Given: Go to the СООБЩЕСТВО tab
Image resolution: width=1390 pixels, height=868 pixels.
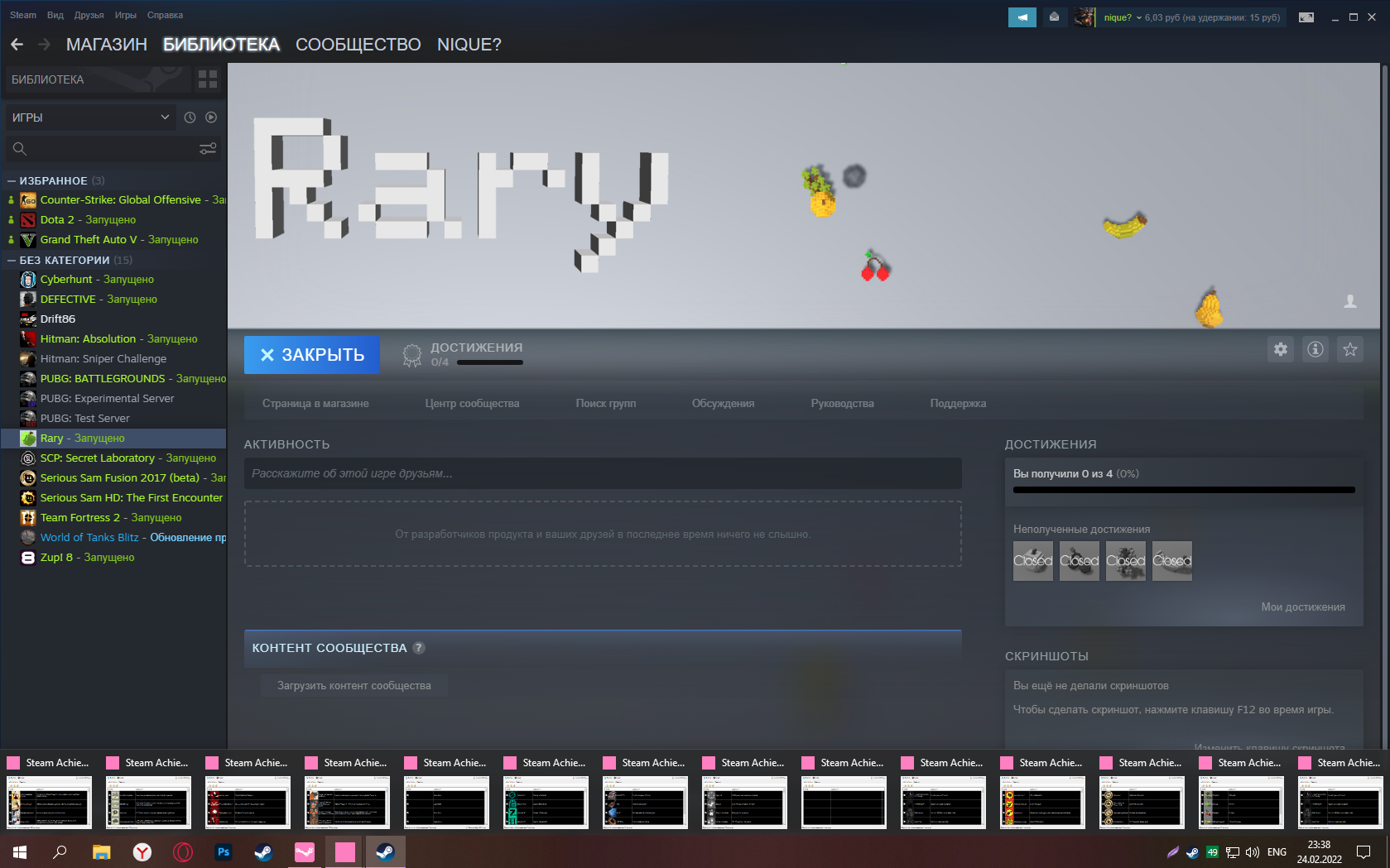Looking at the screenshot, I should [358, 45].
